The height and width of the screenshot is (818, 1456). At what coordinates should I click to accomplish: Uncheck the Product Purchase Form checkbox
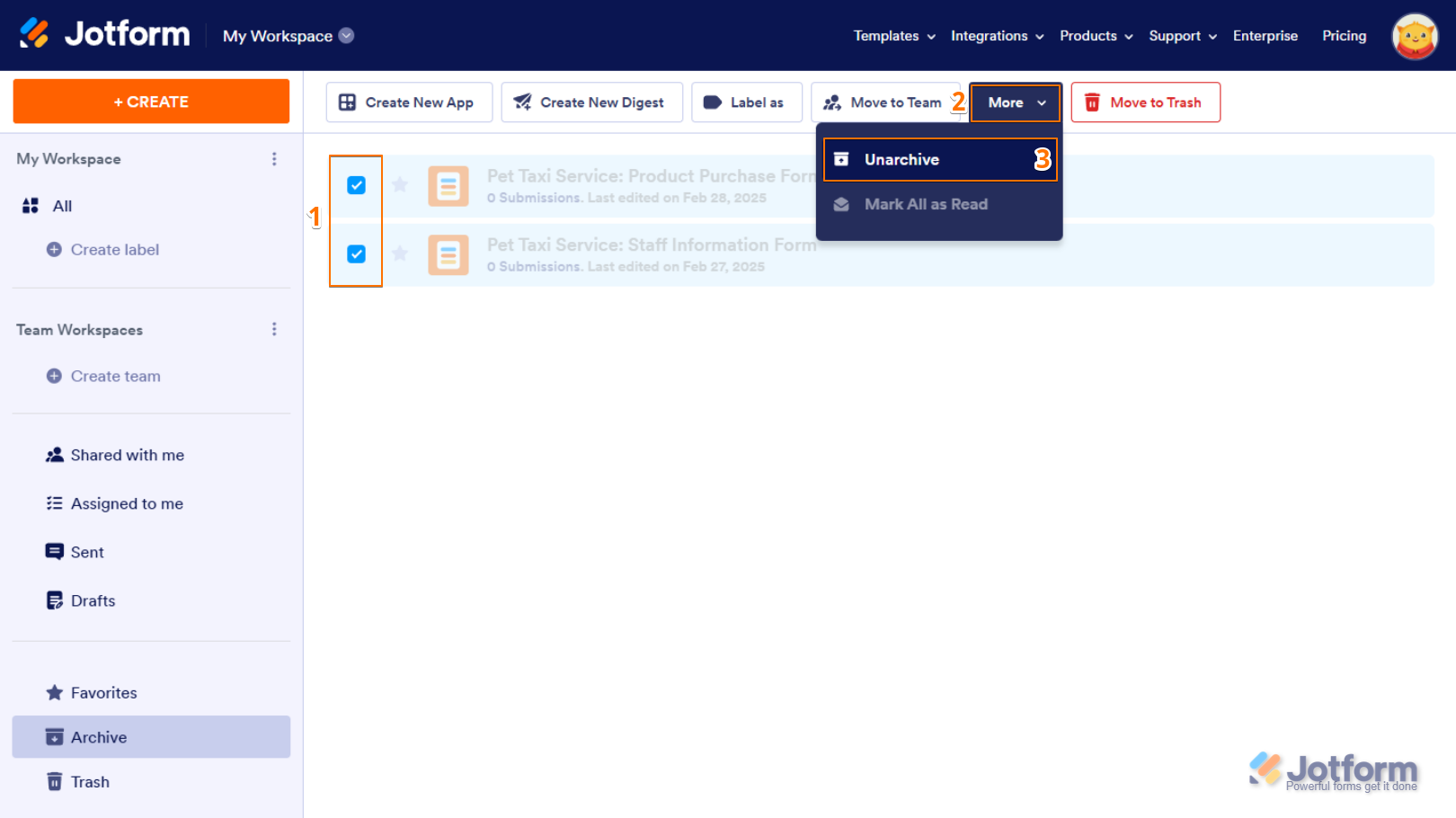coord(357,185)
